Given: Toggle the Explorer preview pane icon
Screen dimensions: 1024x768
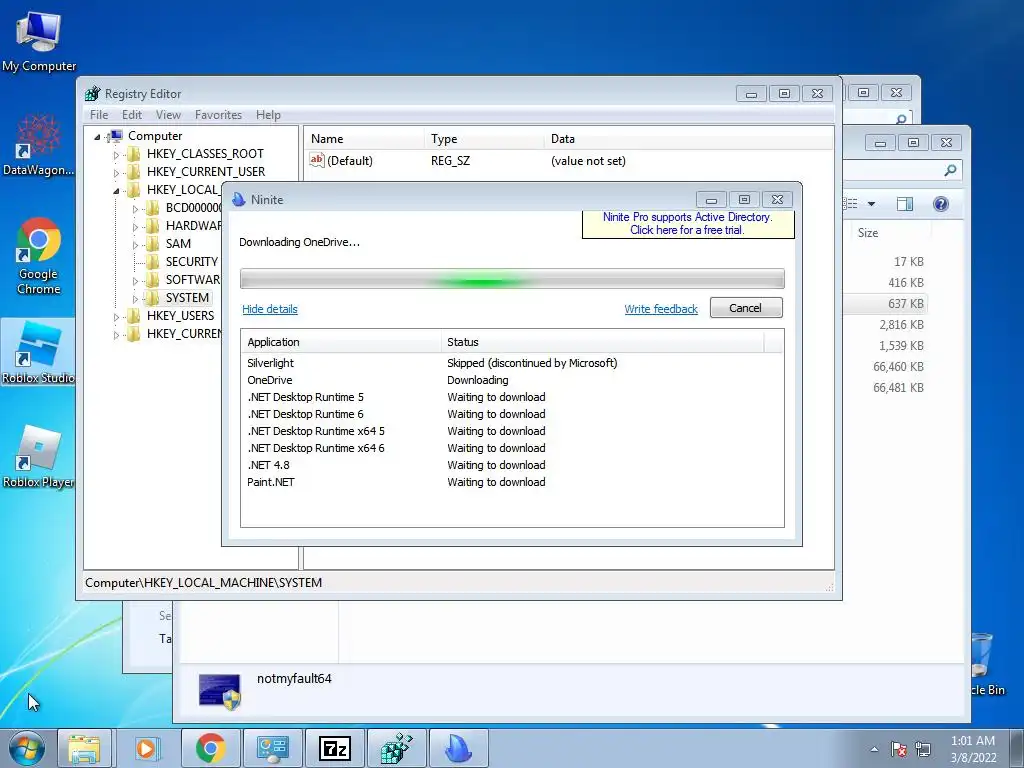Looking at the screenshot, I should [x=904, y=204].
